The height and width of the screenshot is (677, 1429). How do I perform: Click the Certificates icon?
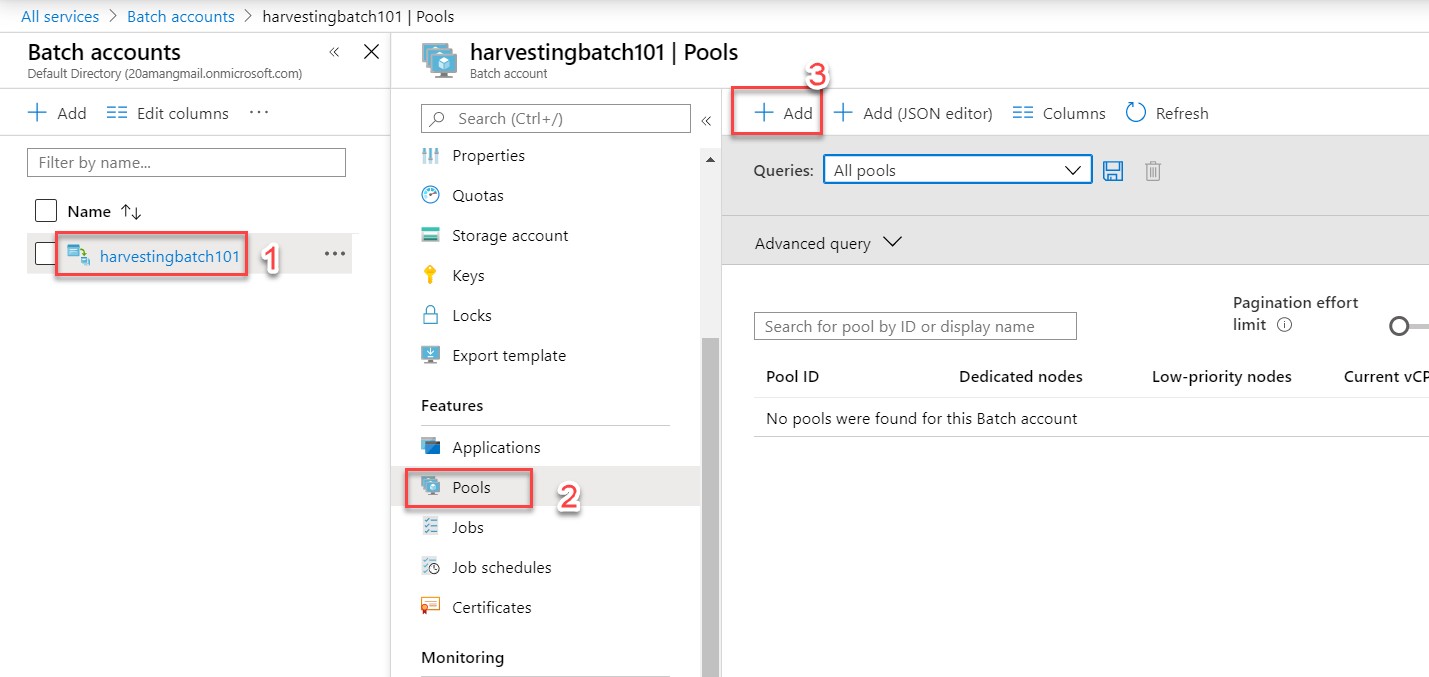pos(431,607)
